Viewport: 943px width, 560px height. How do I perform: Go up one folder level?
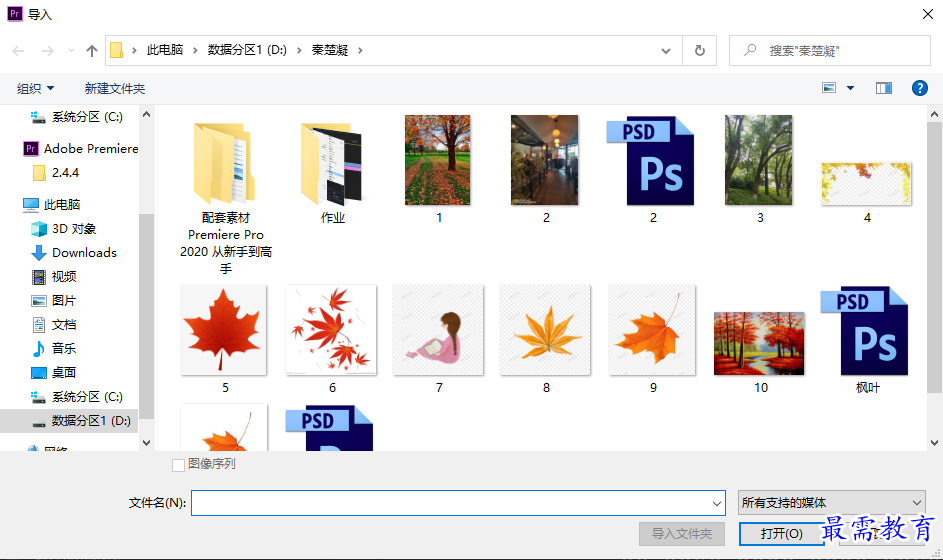[x=91, y=51]
